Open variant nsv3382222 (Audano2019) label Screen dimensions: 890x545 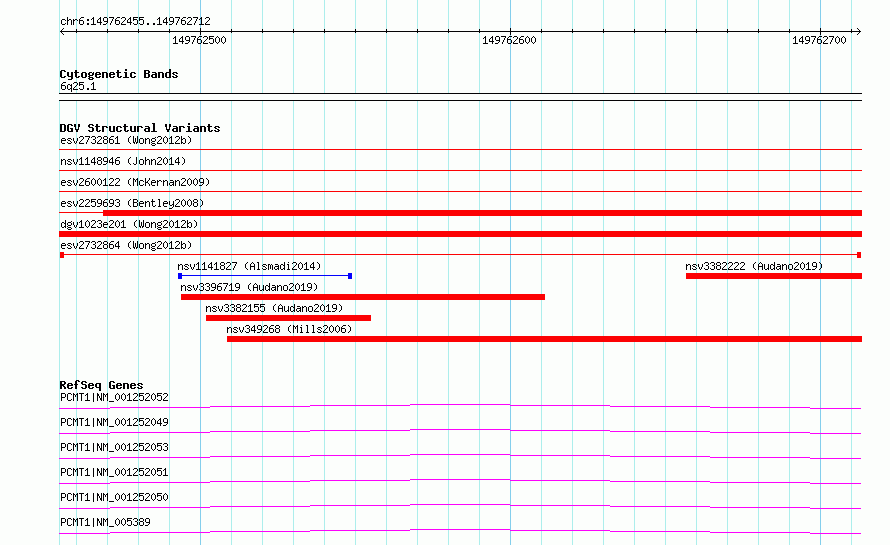pos(754,266)
